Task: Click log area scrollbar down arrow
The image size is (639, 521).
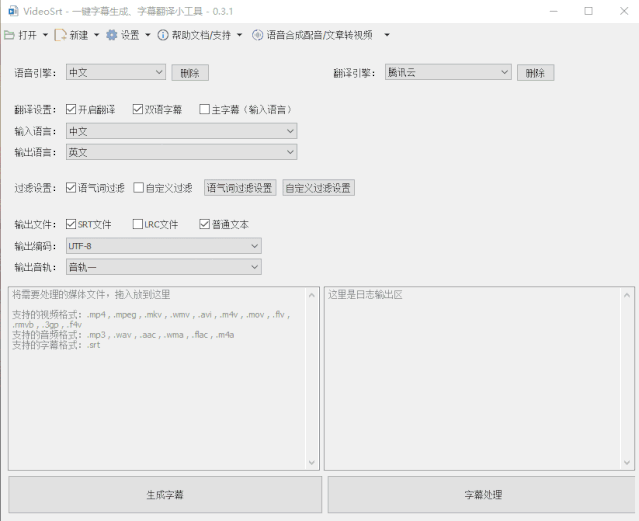Action: [627, 462]
